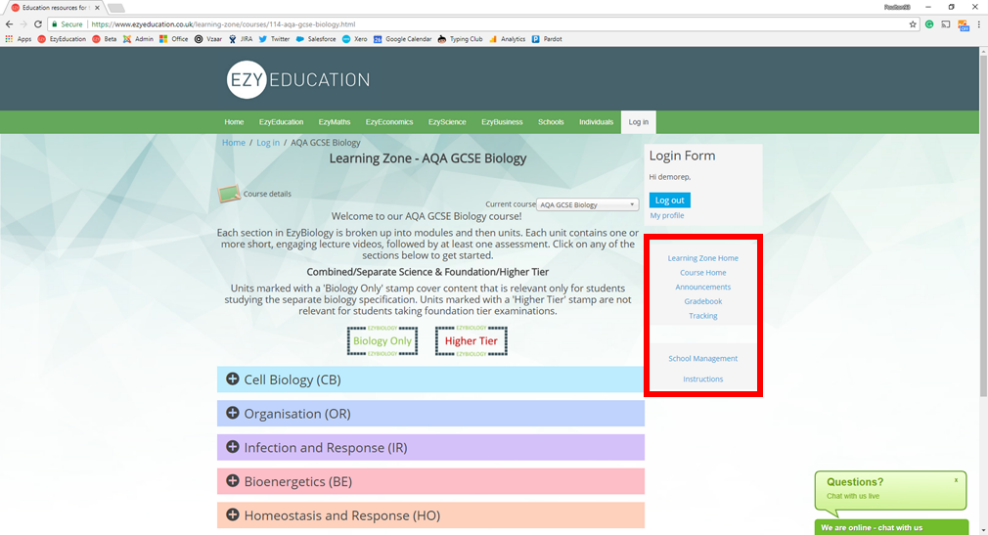The image size is (988, 535).
Task: Open a new browser tab
Action: [117, 8]
